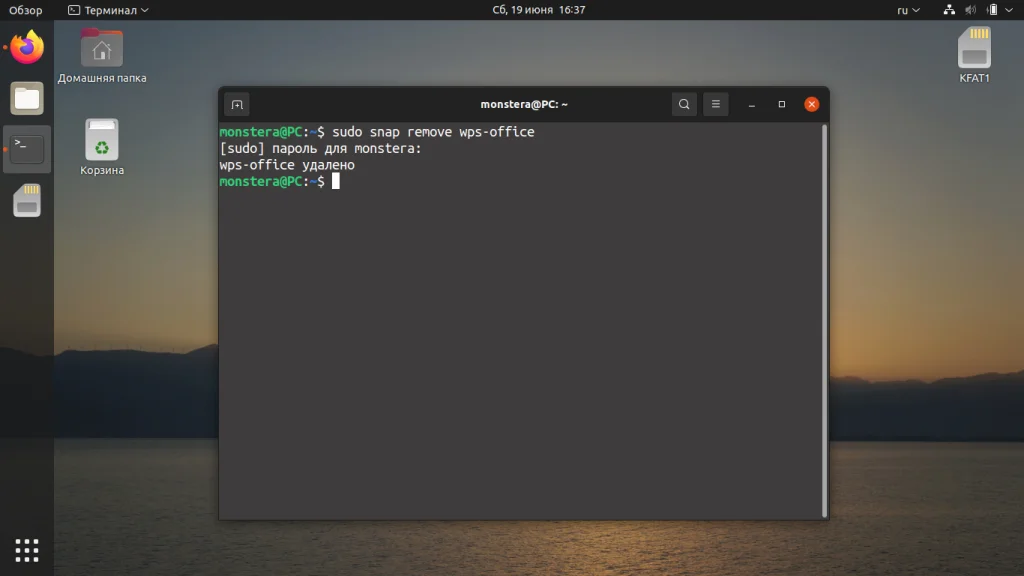1024x576 pixels.
Task: Select the Корзина trash icon
Action: click(102, 147)
